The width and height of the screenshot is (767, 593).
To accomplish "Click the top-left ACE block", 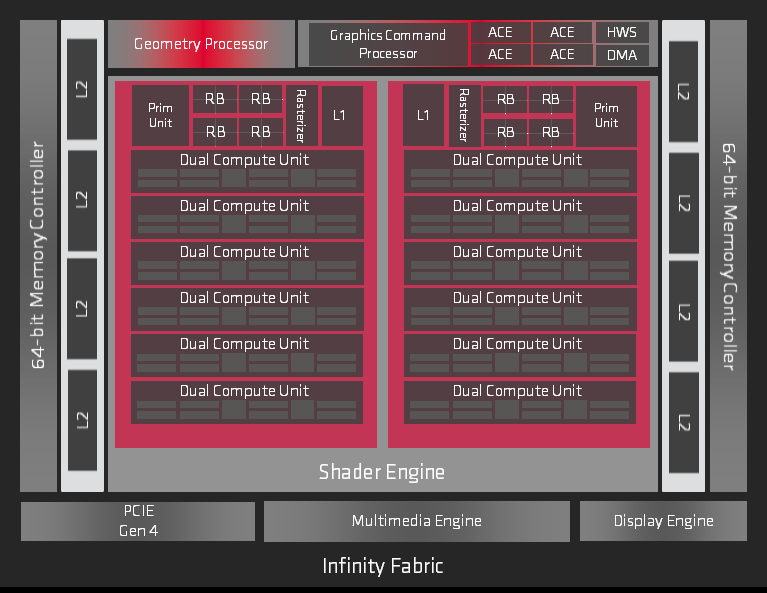I will tap(500, 32).
